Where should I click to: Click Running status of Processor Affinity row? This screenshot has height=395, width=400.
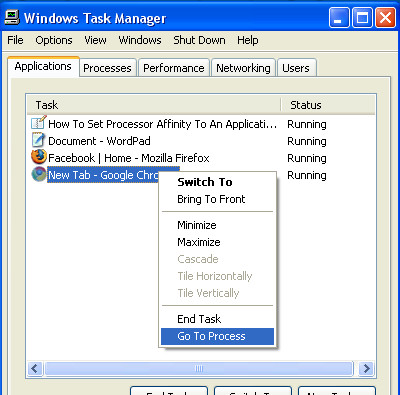point(307,124)
